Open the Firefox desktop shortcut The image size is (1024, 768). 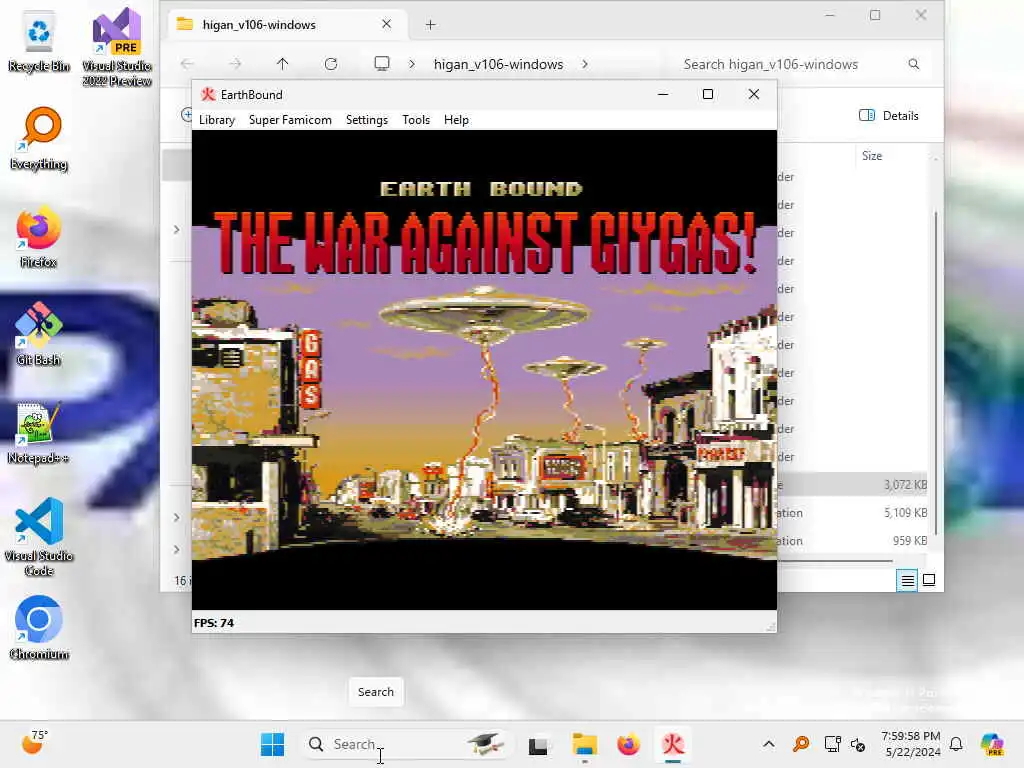[x=39, y=236]
